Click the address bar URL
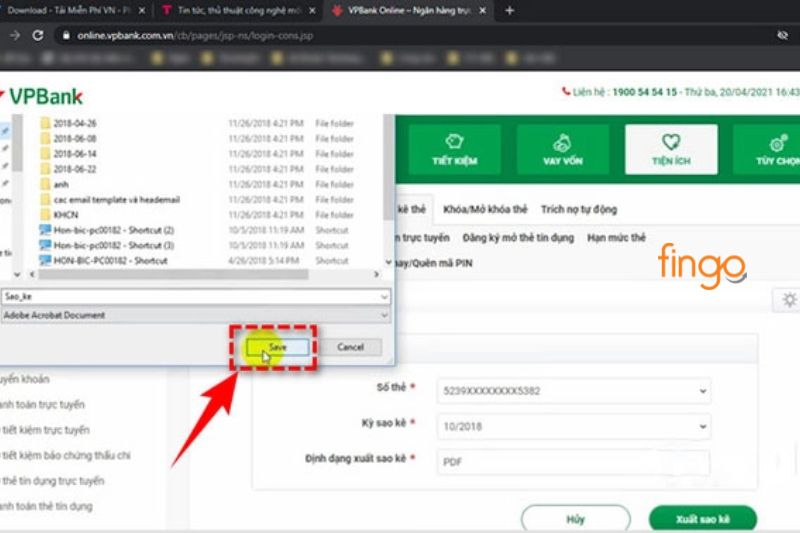 [x=195, y=36]
